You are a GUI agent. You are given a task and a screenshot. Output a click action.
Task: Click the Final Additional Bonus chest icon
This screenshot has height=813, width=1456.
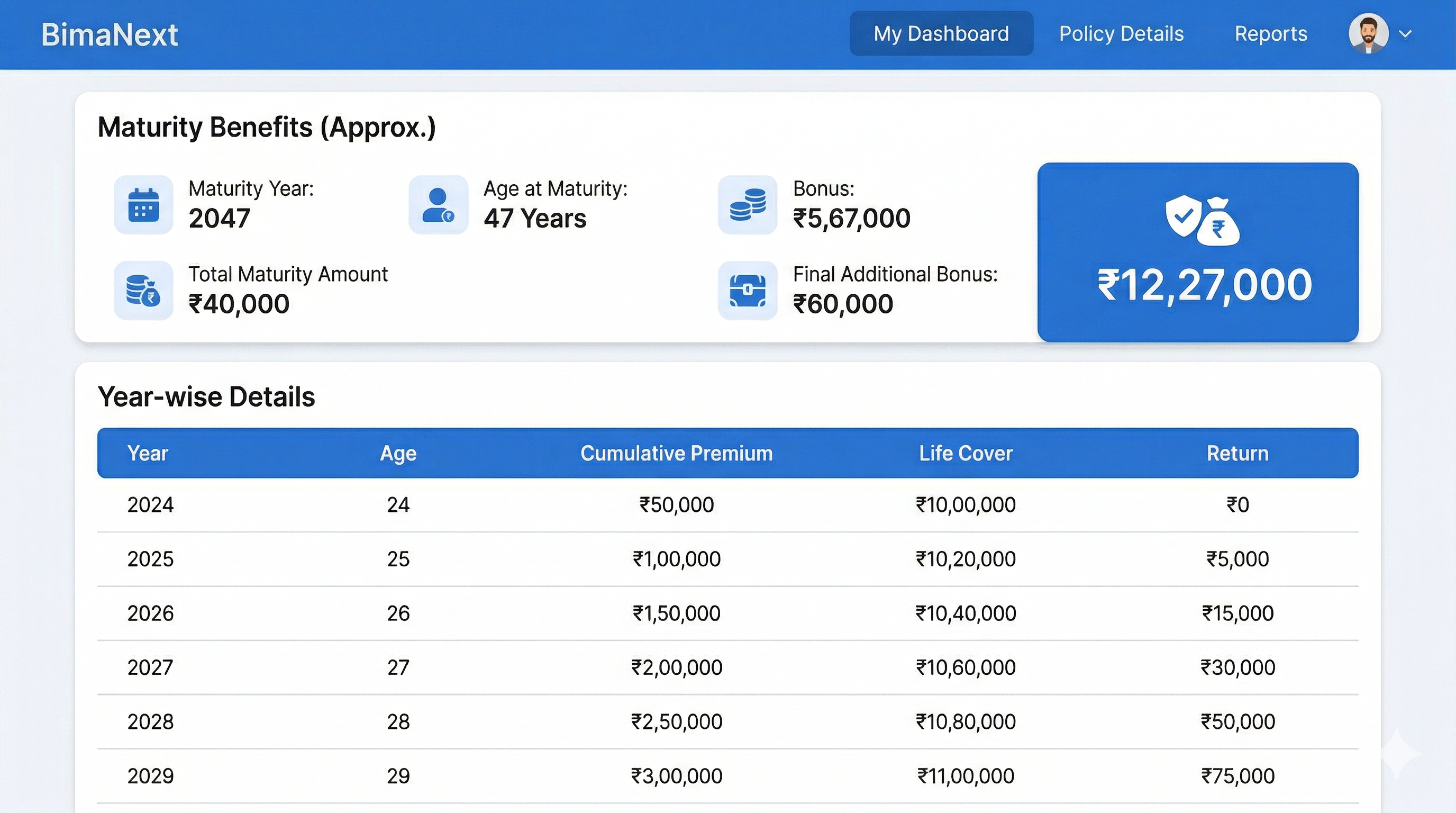tap(747, 291)
